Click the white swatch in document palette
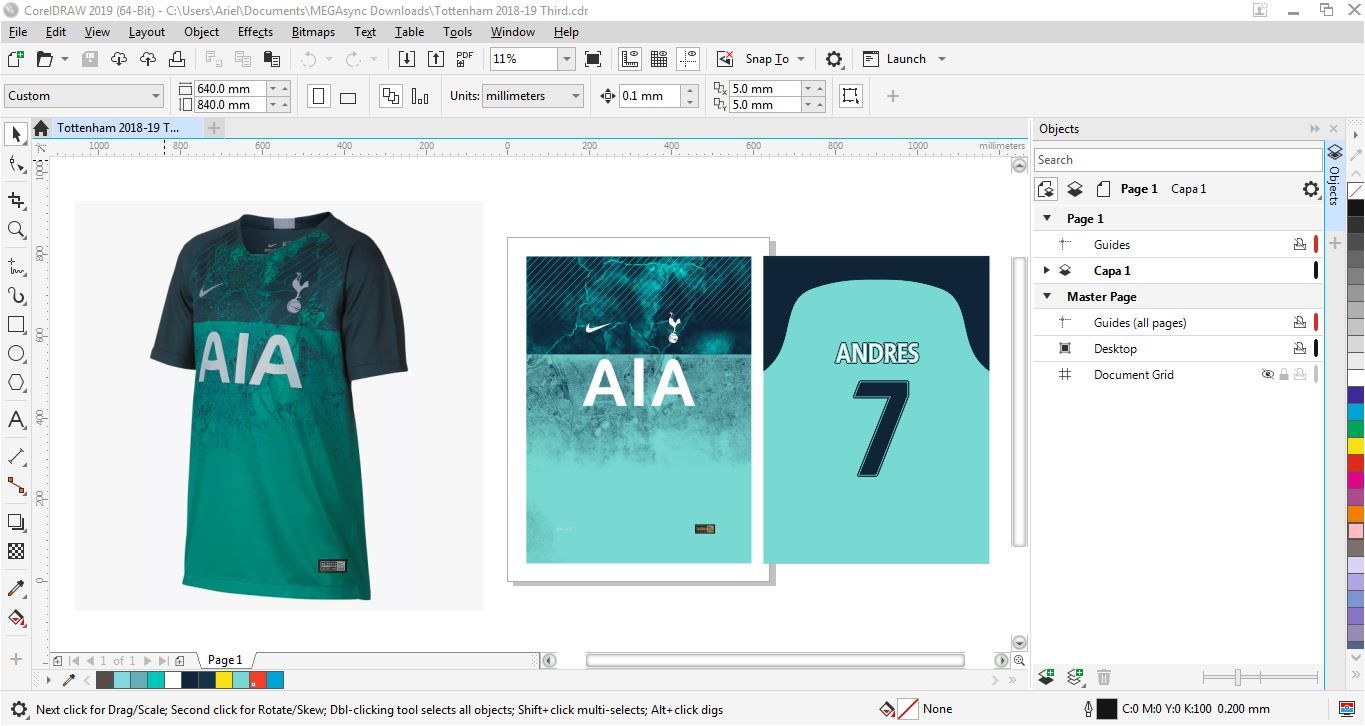 173,680
